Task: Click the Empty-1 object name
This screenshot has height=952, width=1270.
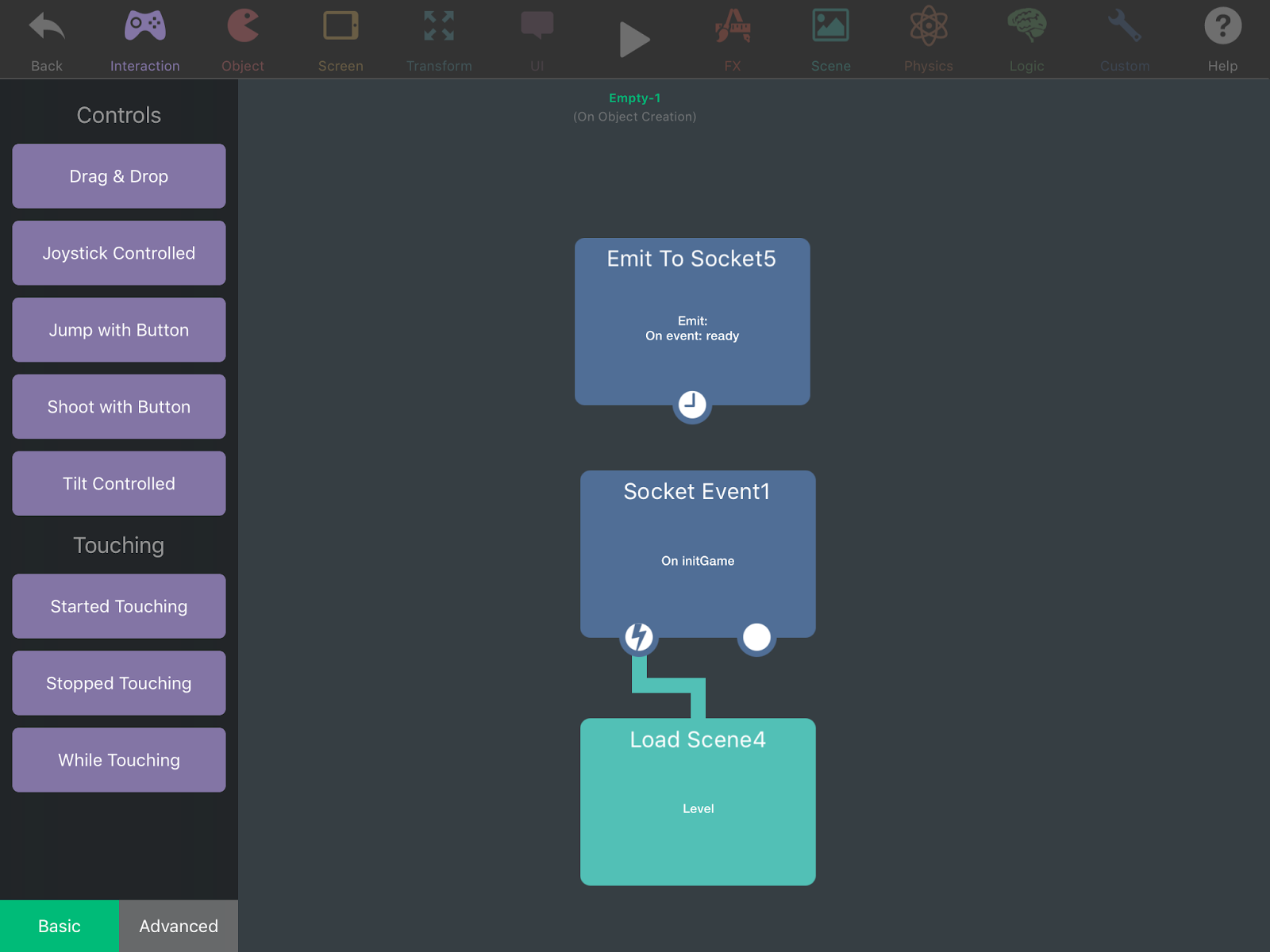Action: (x=635, y=98)
